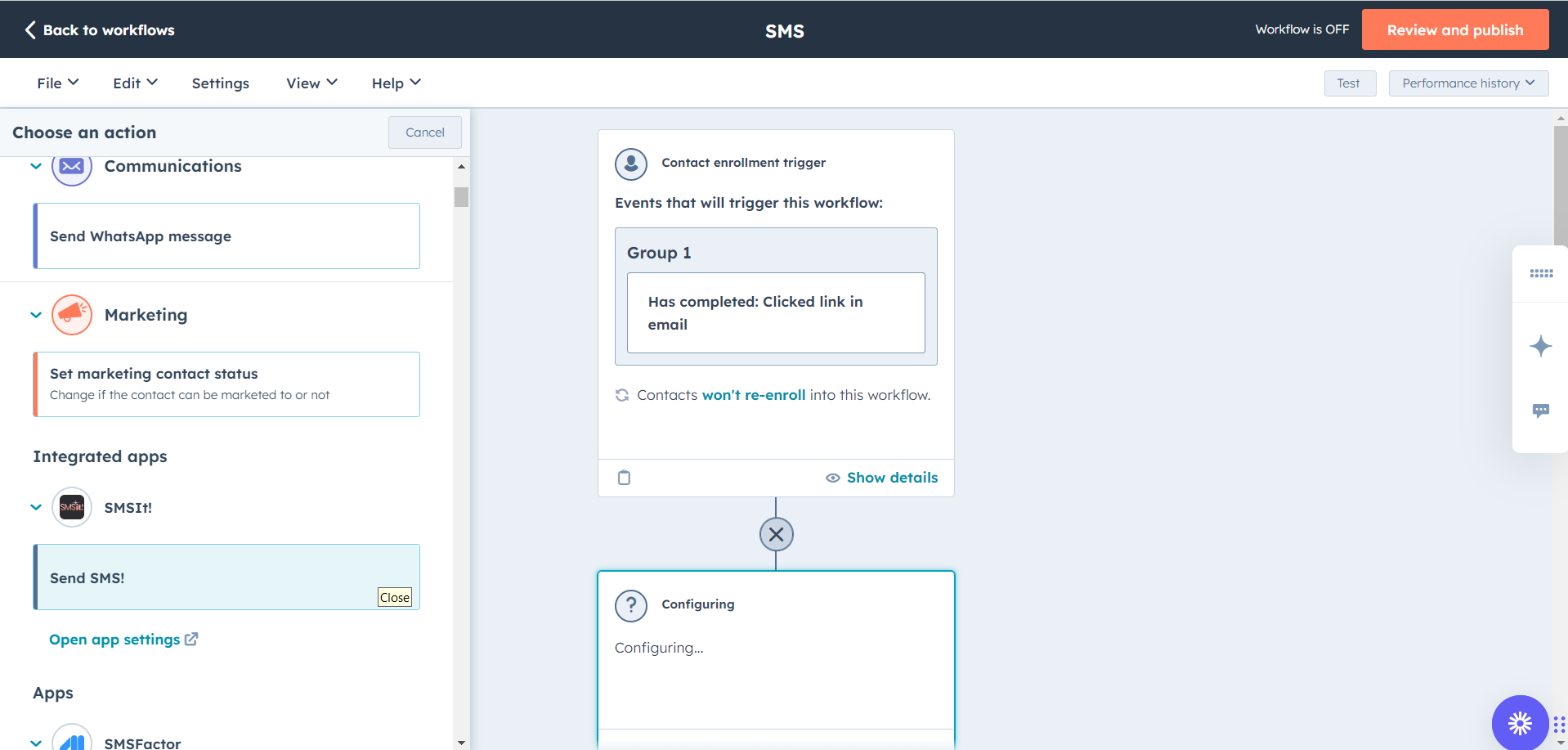Click the X connector between workflow steps
This screenshot has height=750, width=1568.
(x=776, y=534)
